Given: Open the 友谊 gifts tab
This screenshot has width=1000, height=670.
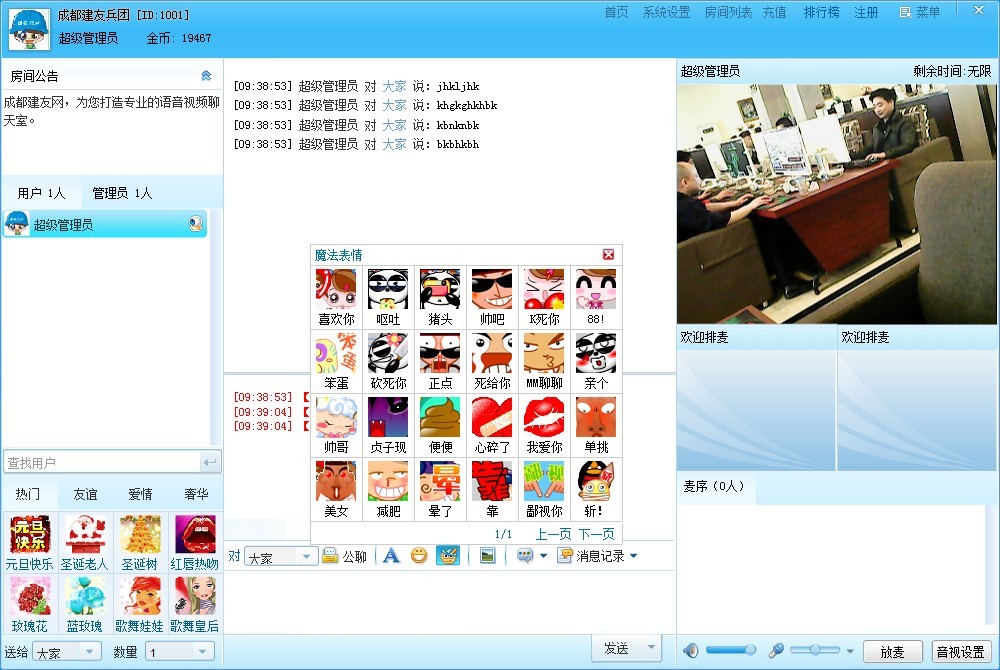Looking at the screenshot, I should coord(85,494).
